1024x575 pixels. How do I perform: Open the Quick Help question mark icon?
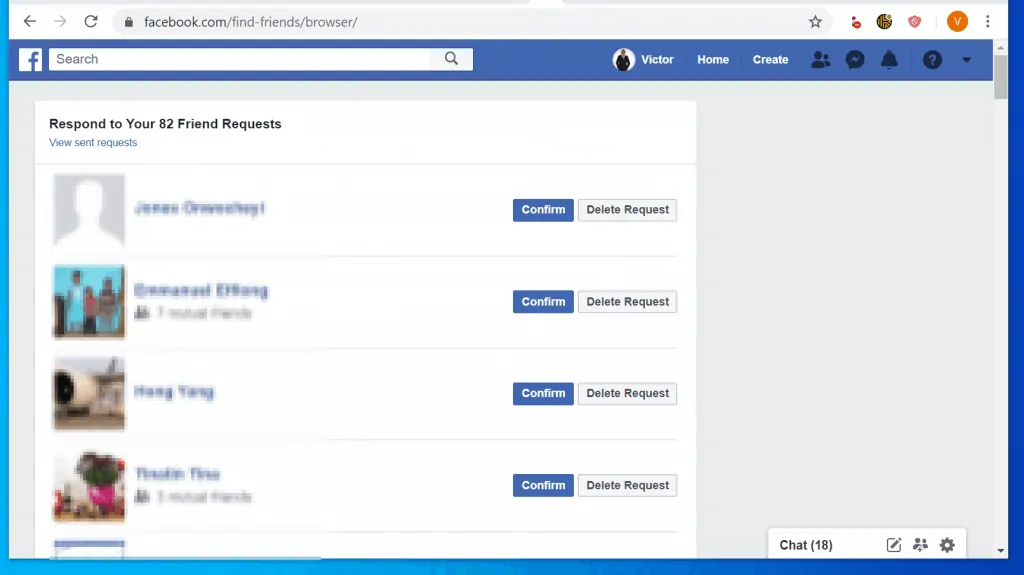point(932,60)
